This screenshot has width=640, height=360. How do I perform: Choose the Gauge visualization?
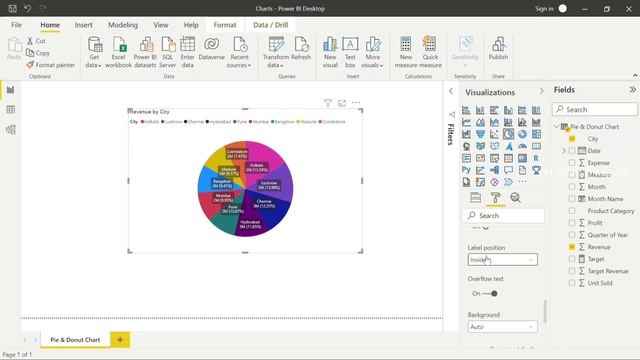[522, 146]
